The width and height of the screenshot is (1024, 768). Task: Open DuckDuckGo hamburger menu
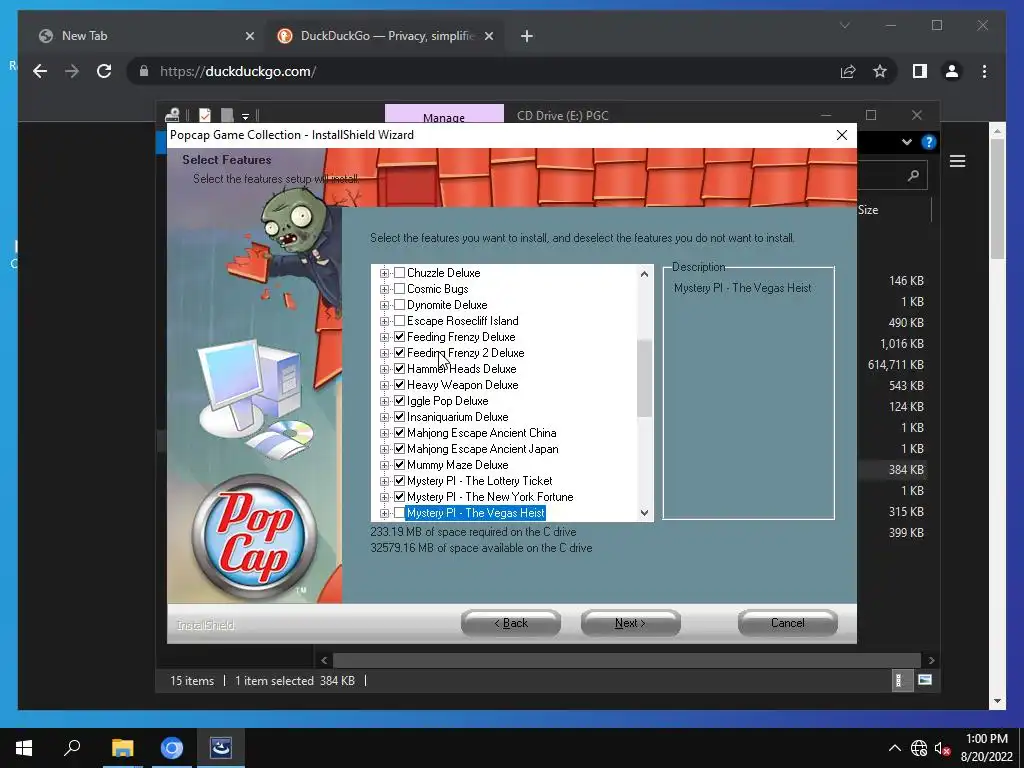point(957,161)
